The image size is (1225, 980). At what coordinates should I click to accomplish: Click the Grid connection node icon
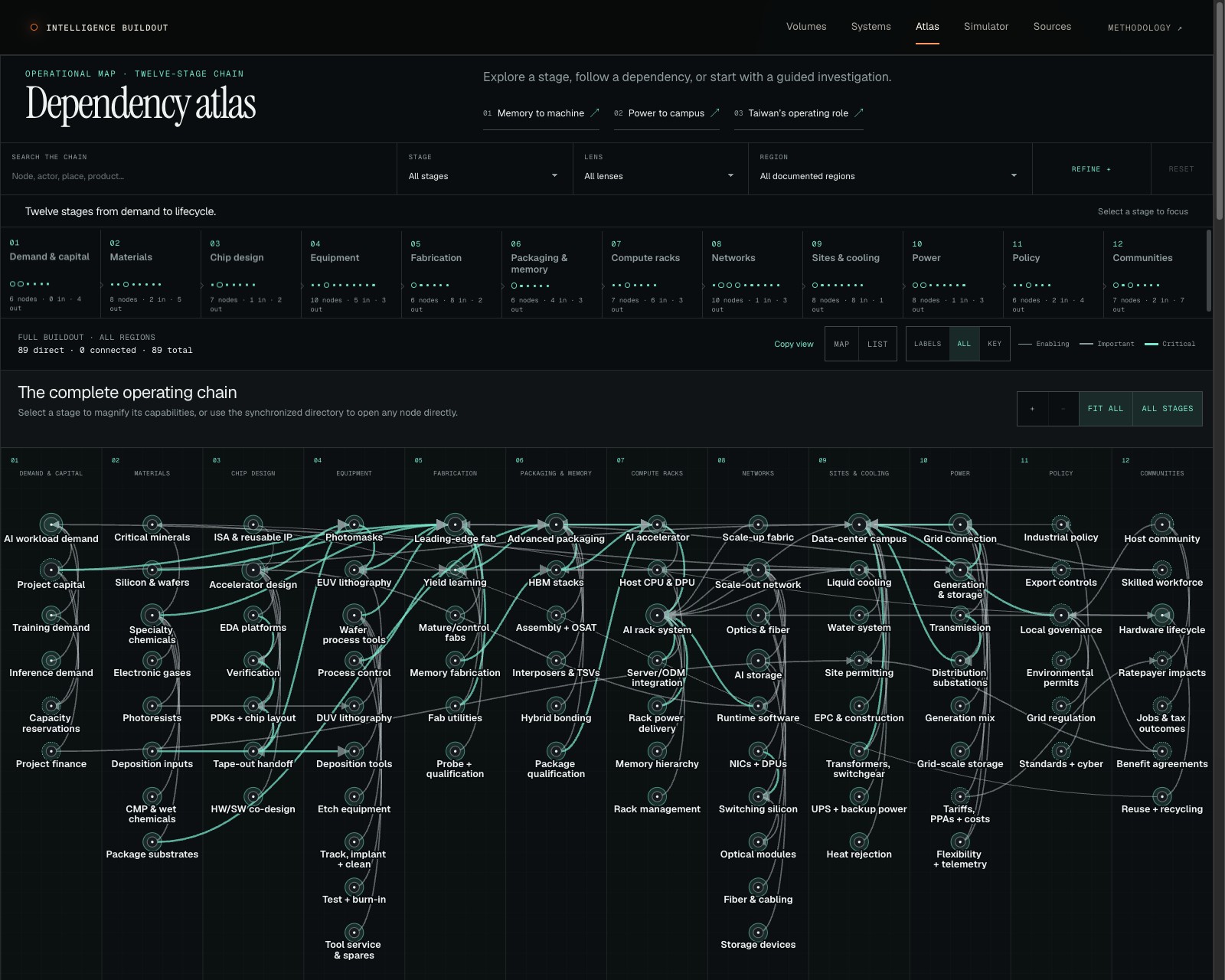960,524
